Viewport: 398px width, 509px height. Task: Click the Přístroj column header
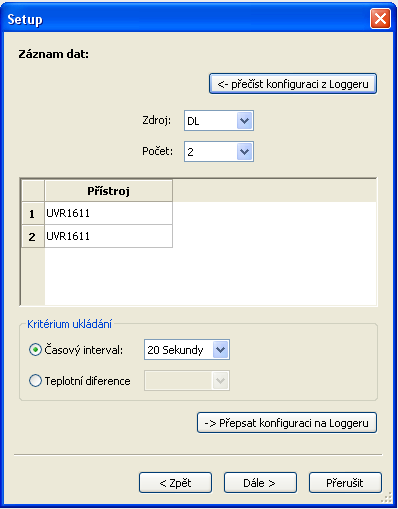[x=108, y=191]
